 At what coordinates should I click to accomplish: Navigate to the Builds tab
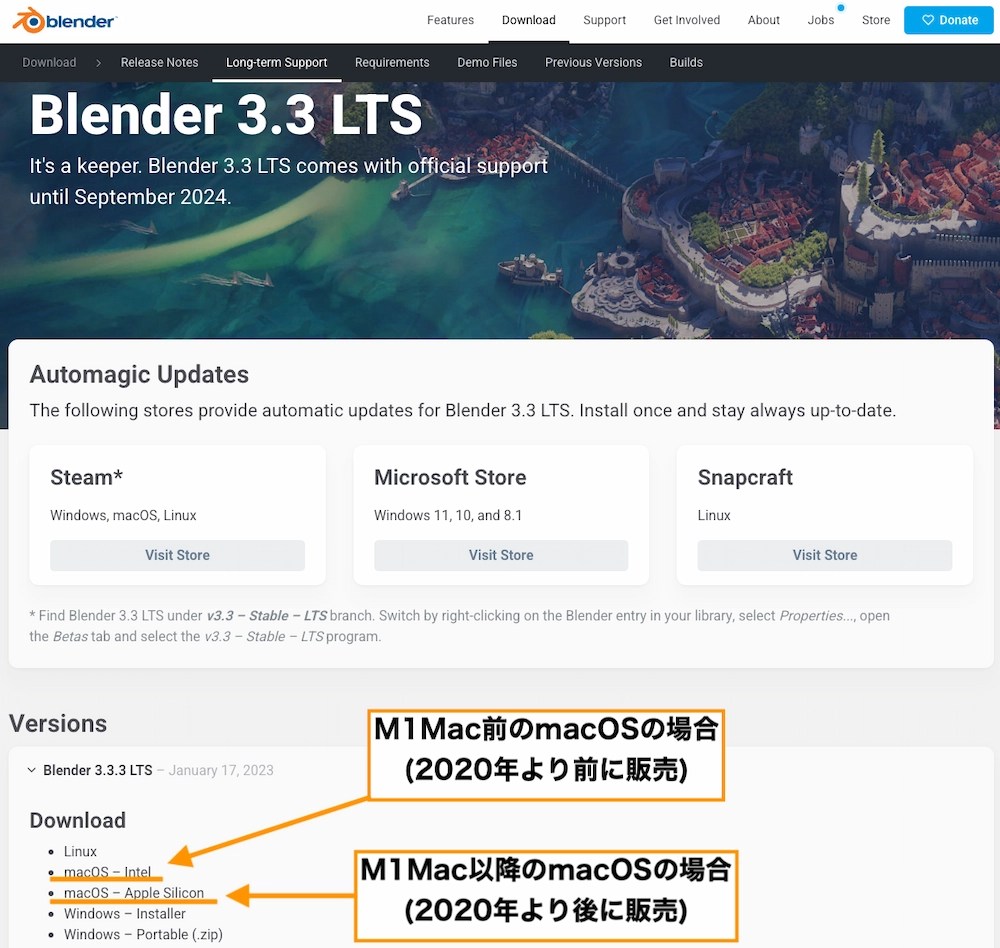pyautogui.click(x=686, y=62)
